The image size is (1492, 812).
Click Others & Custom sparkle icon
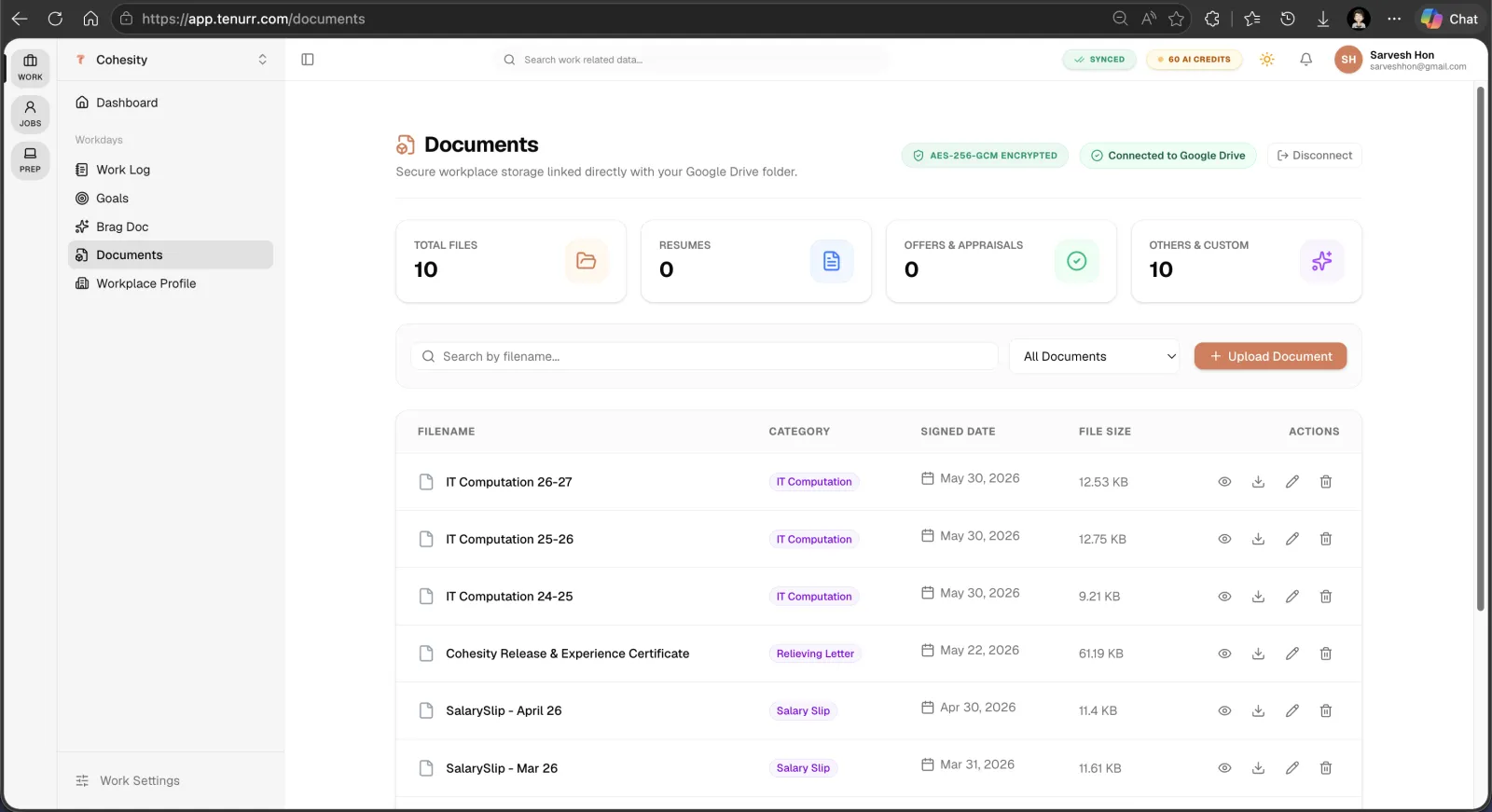click(x=1321, y=261)
